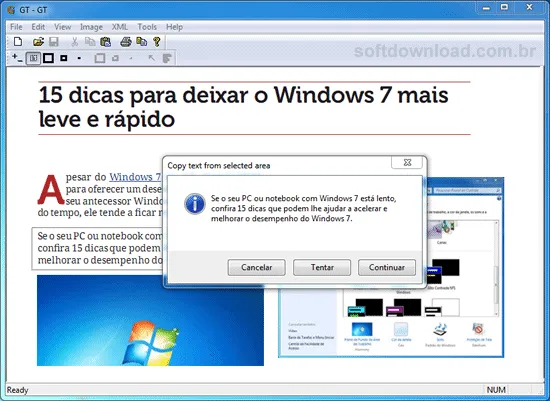Click the blue info icon in dialog
The height and width of the screenshot is (401, 550).
coord(195,204)
